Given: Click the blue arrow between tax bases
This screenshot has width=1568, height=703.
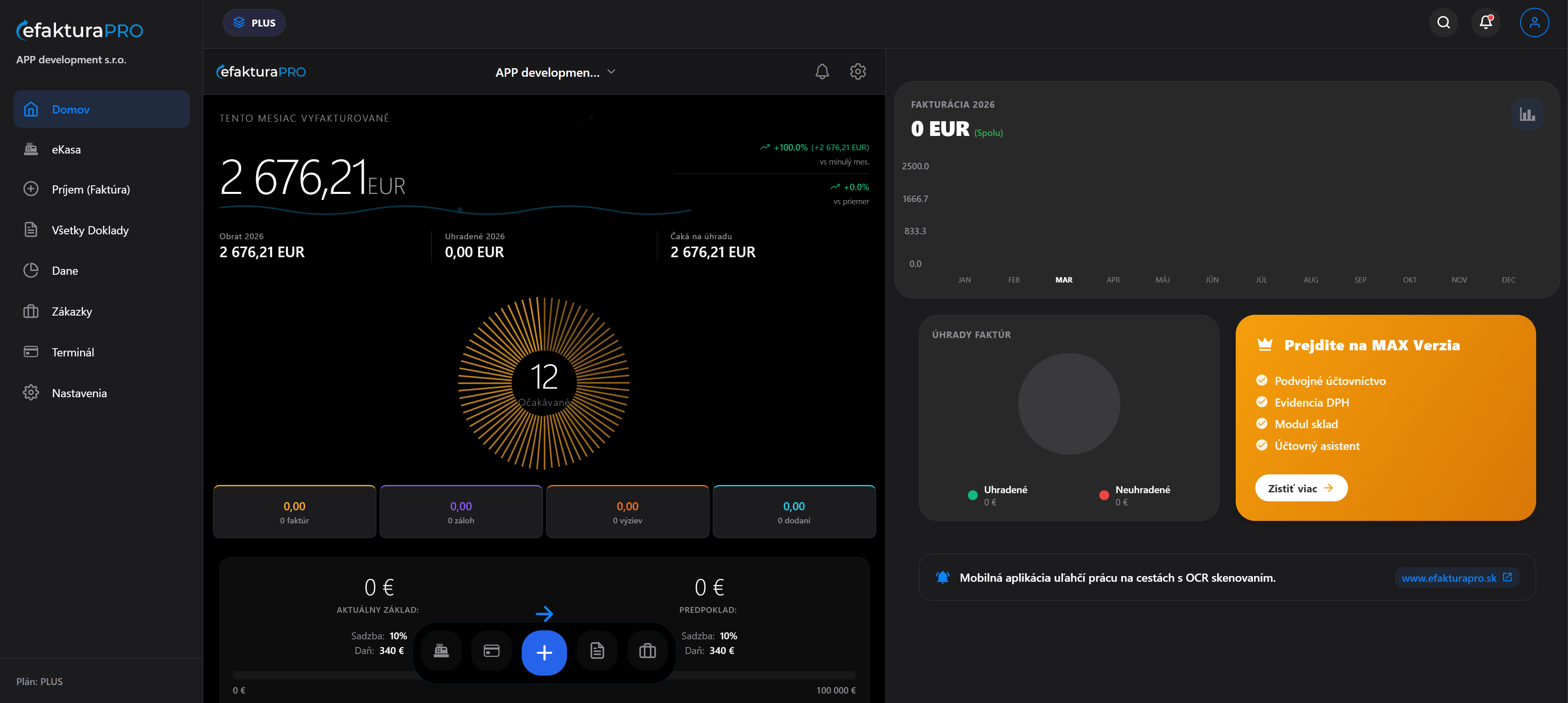Looking at the screenshot, I should coord(544,614).
